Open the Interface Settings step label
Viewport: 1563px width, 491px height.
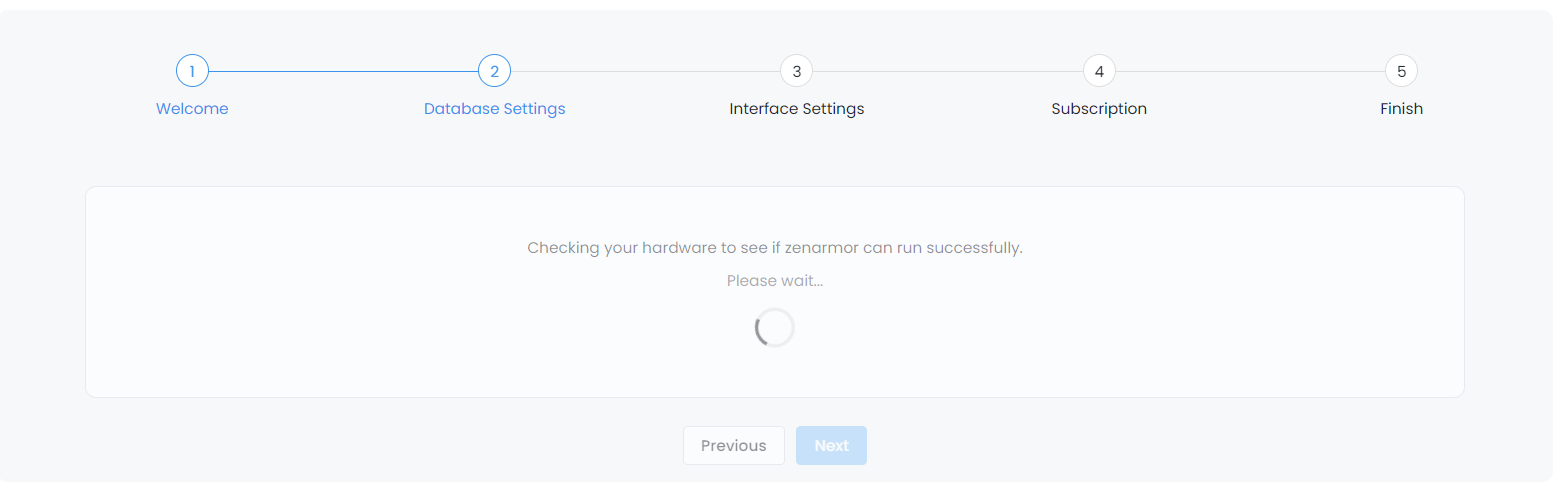(796, 109)
